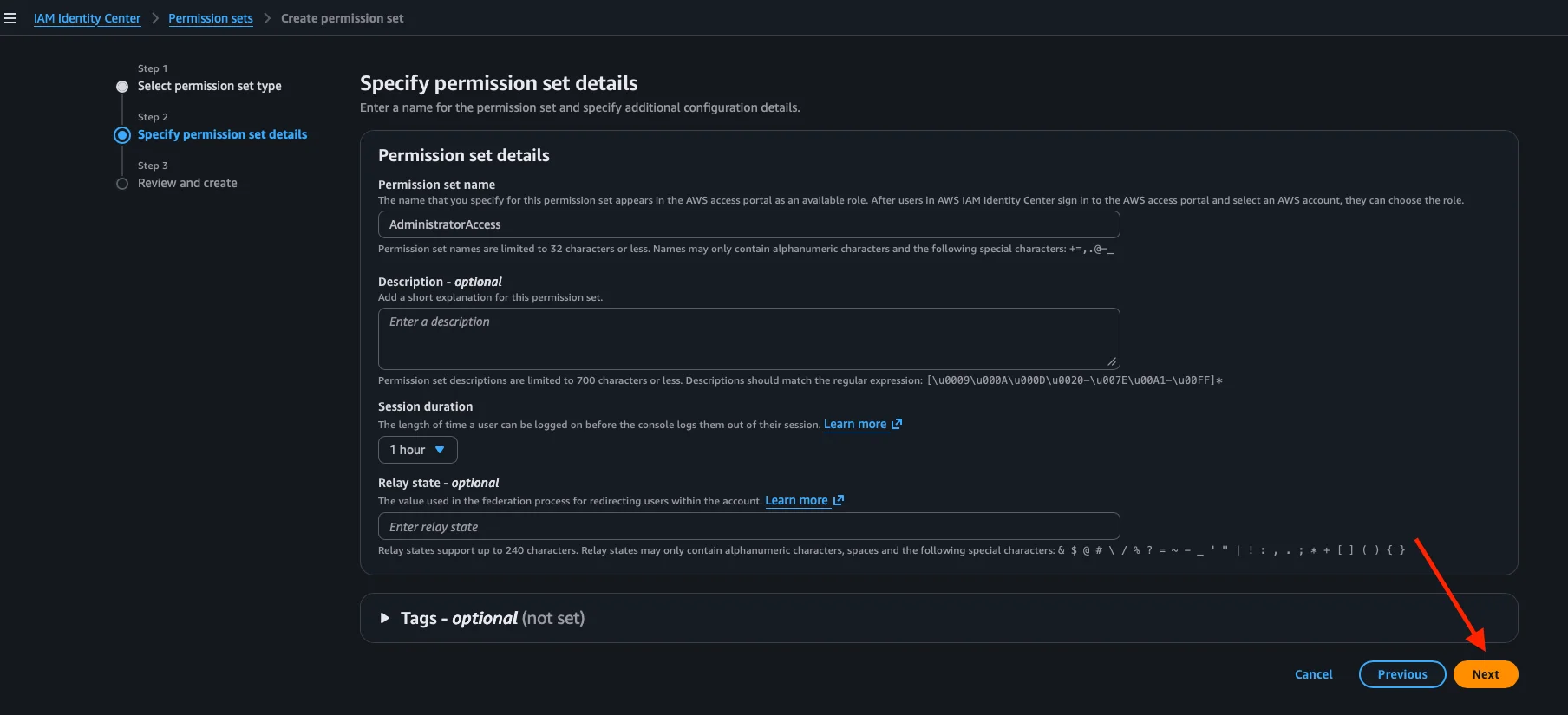
Task: Click the relay state input field
Action: (x=749, y=526)
